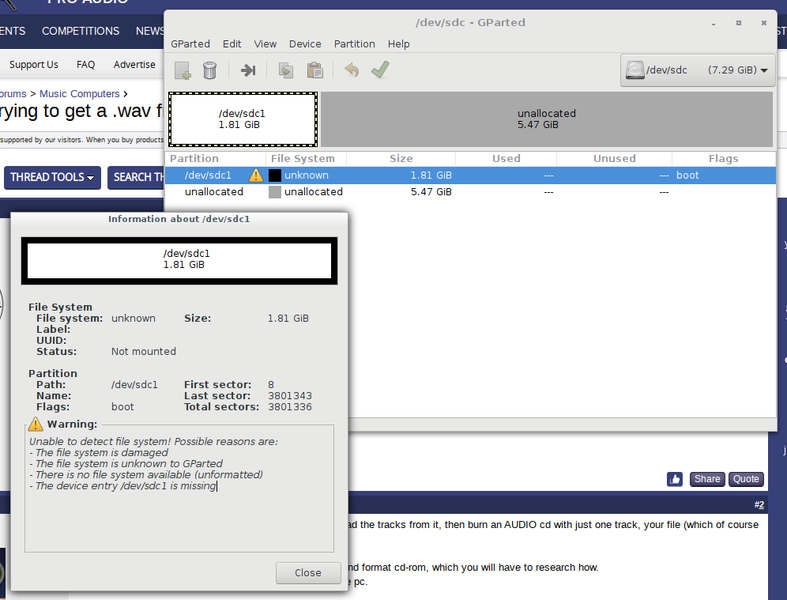Open the /dev/sdc device dropdown
Screen dimensions: 787x600
pyautogui.click(x=698, y=70)
